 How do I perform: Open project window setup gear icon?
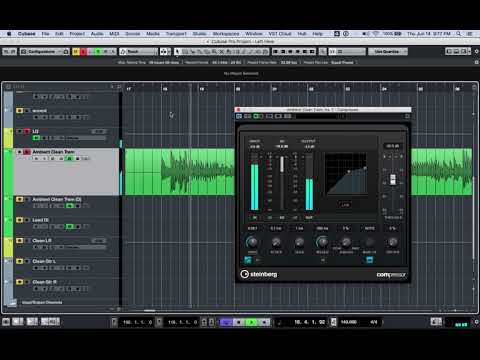click(x=476, y=52)
